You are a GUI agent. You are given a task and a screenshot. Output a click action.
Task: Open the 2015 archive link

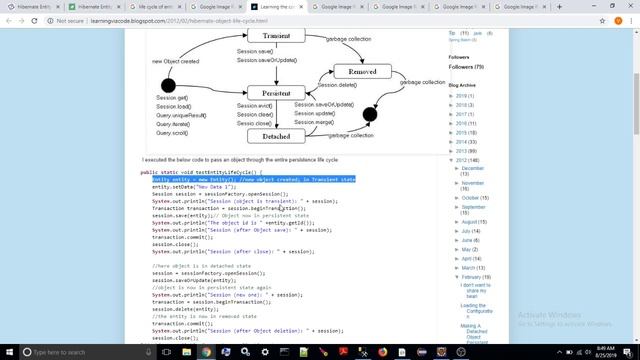tap(461, 133)
